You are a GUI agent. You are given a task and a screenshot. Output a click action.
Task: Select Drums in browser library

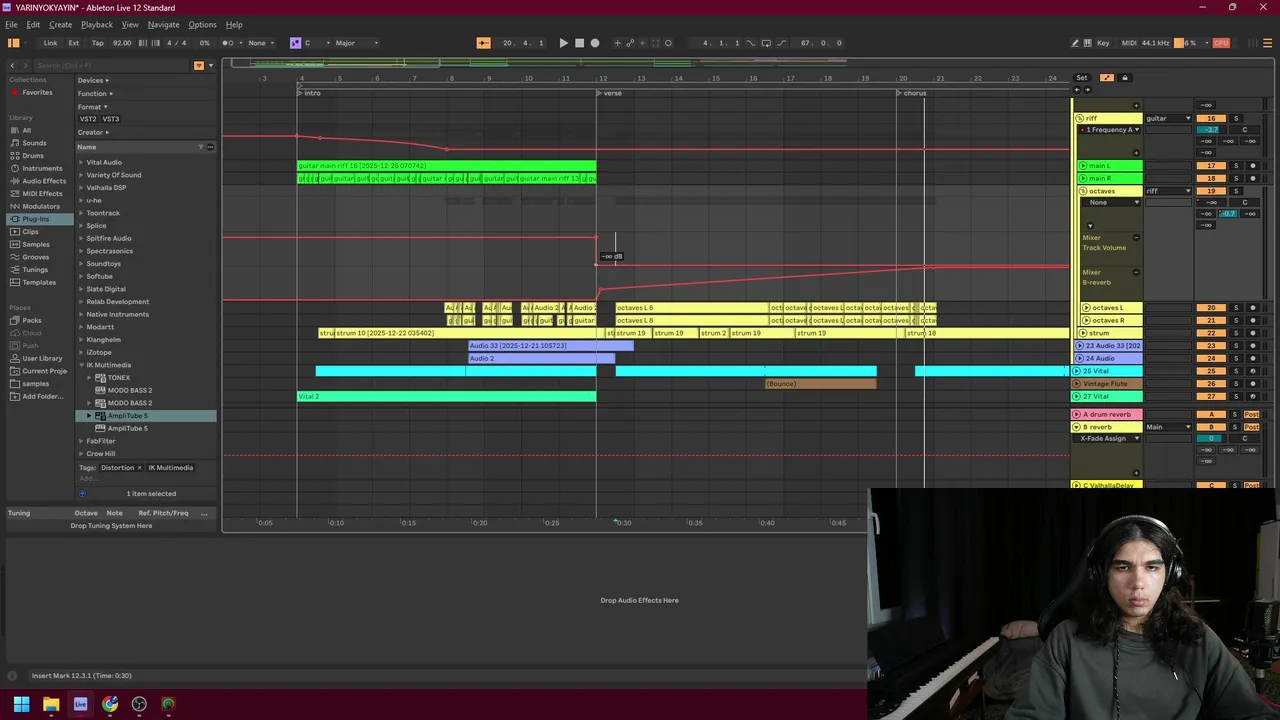point(33,156)
